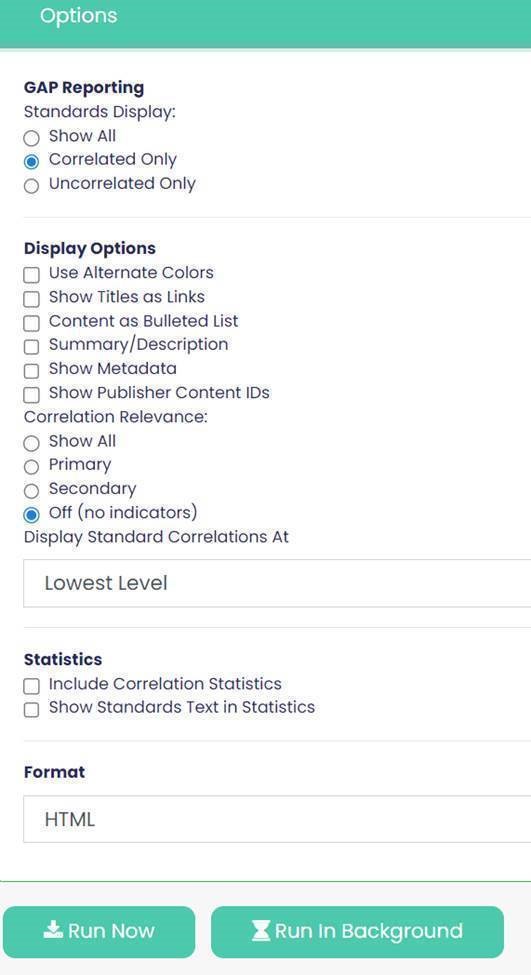Image resolution: width=531 pixels, height=975 pixels.
Task: Select Off (no indicators) radio option
Action: pos(31,515)
